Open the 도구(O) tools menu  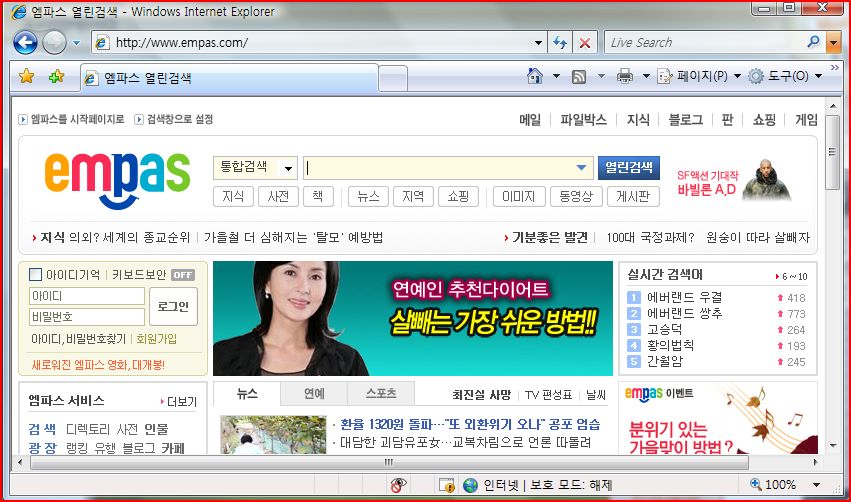[x=785, y=76]
